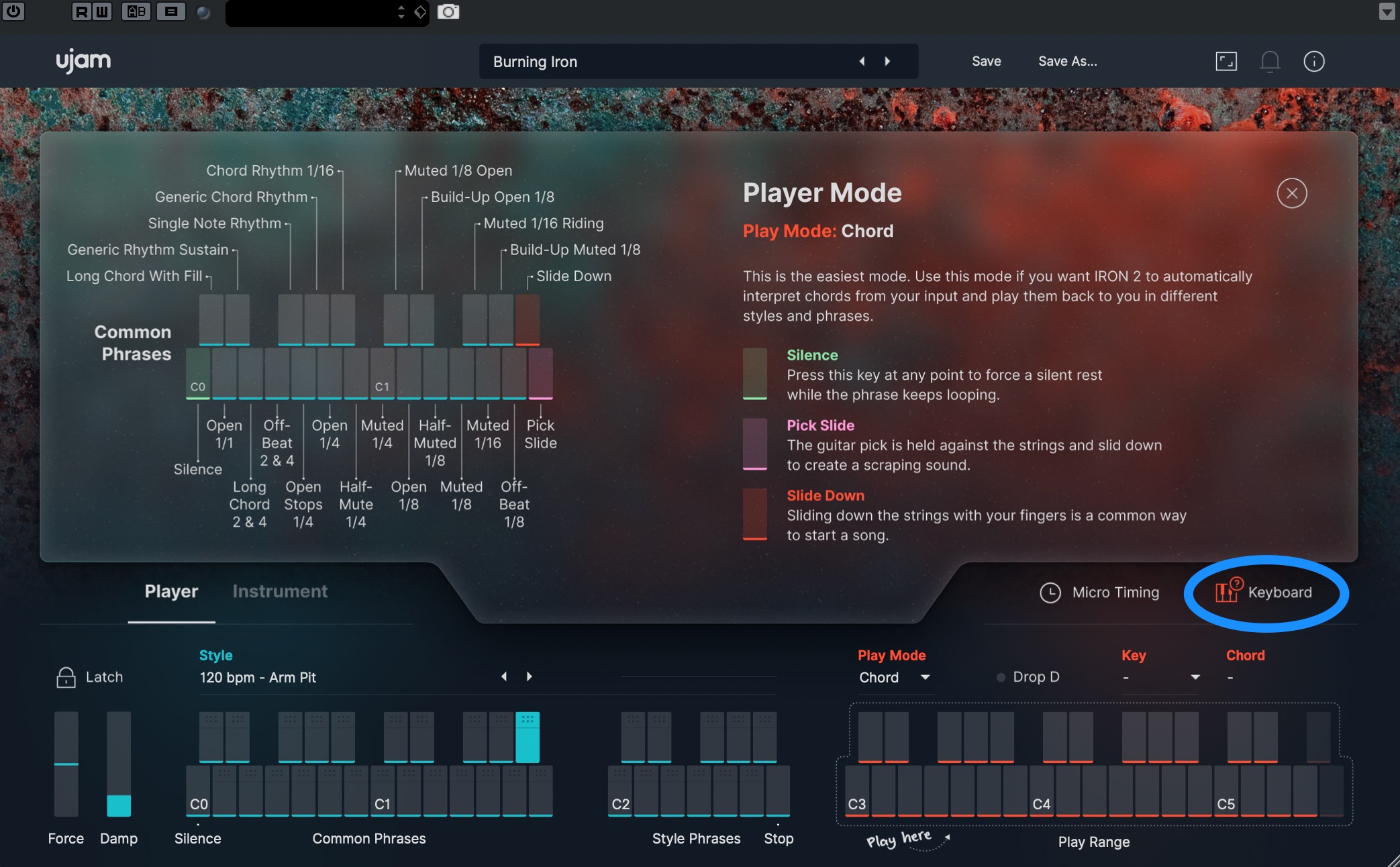Open the notifications bell icon
This screenshot has width=1400, height=867.
point(1270,62)
